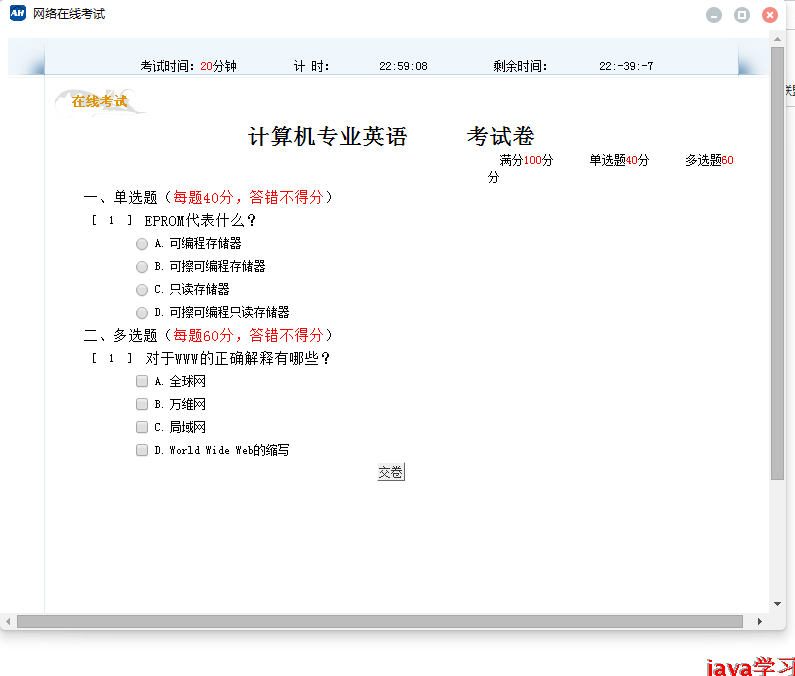Click the vertical scrollbar up arrow
795x676 pixels.
click(x=777, y=39)
